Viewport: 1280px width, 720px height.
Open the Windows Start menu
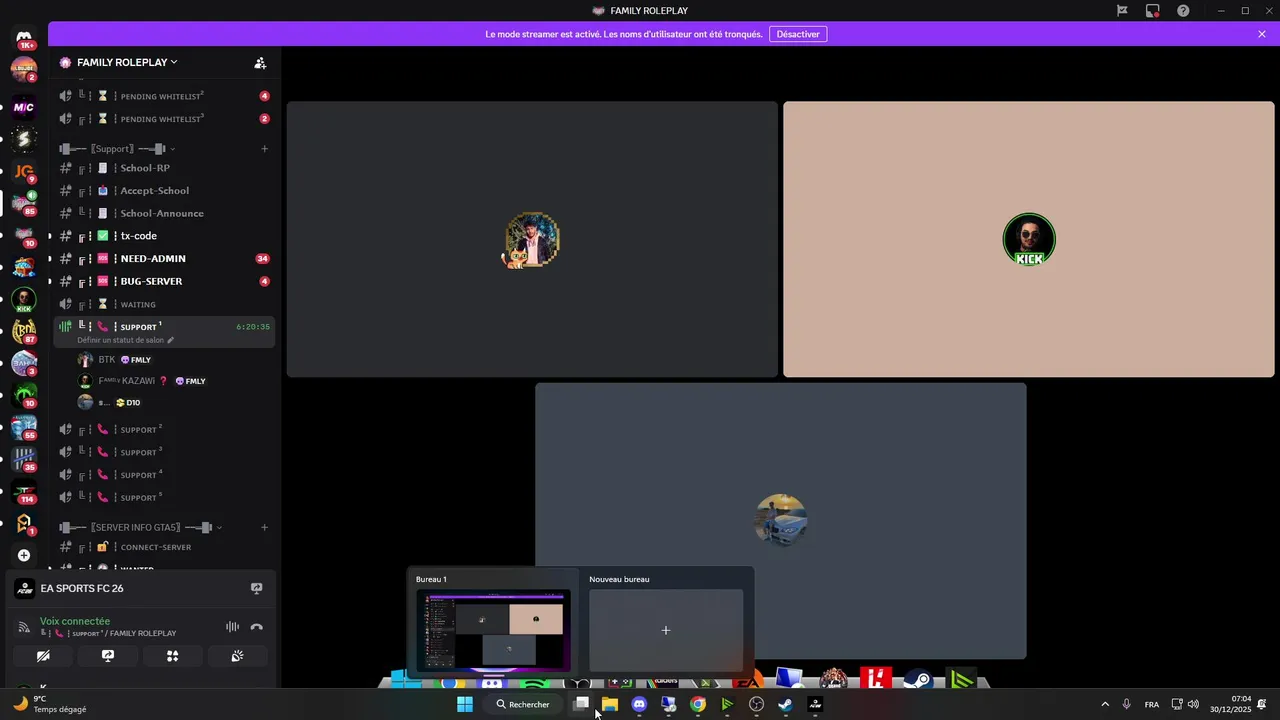pyautogui.click(x=465, y=704)
